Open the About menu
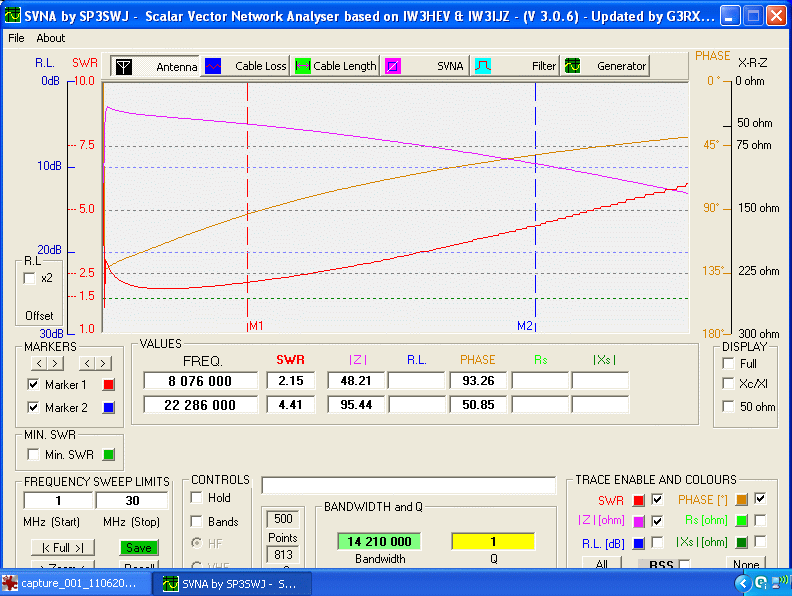Image resolution: width=792 pixels, height=596 pixels. tap(51, 38)
